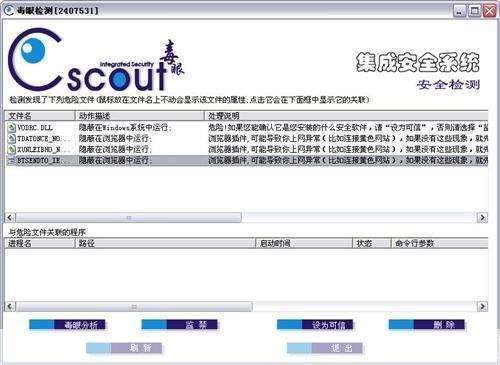The image size is (500, 365).
Task: Click the 刷新 button
Action: click(x=124, y=348)
